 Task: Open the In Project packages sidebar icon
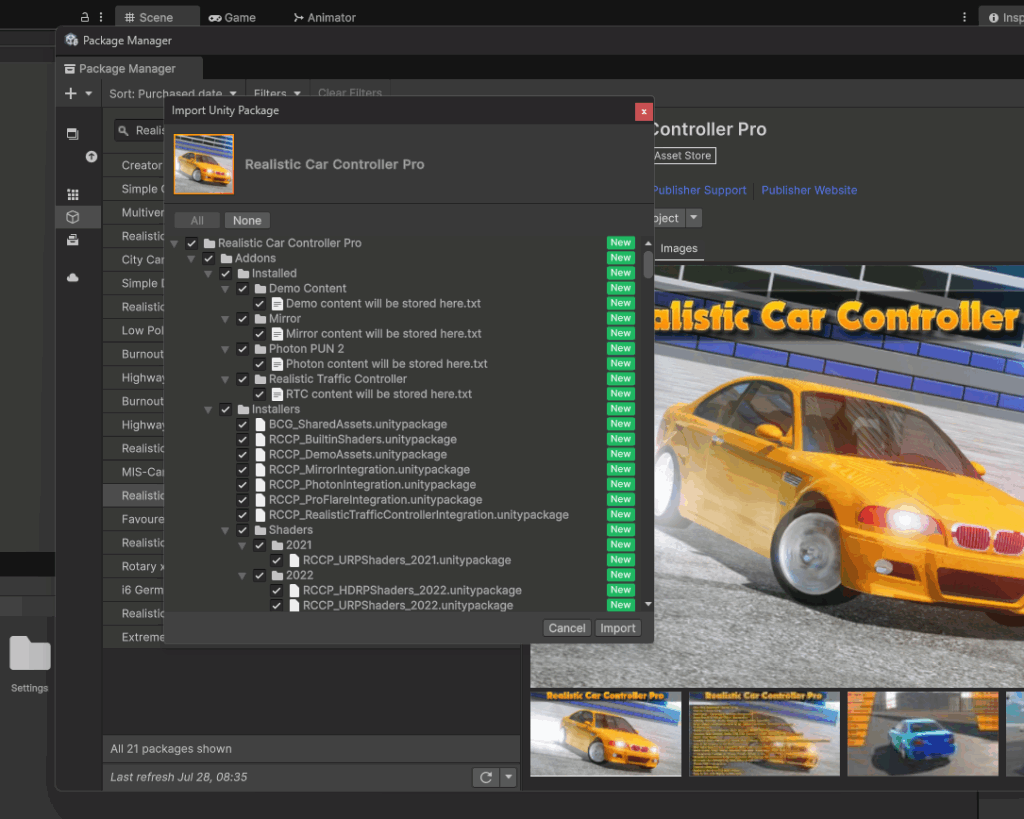[x=72, y=134]
